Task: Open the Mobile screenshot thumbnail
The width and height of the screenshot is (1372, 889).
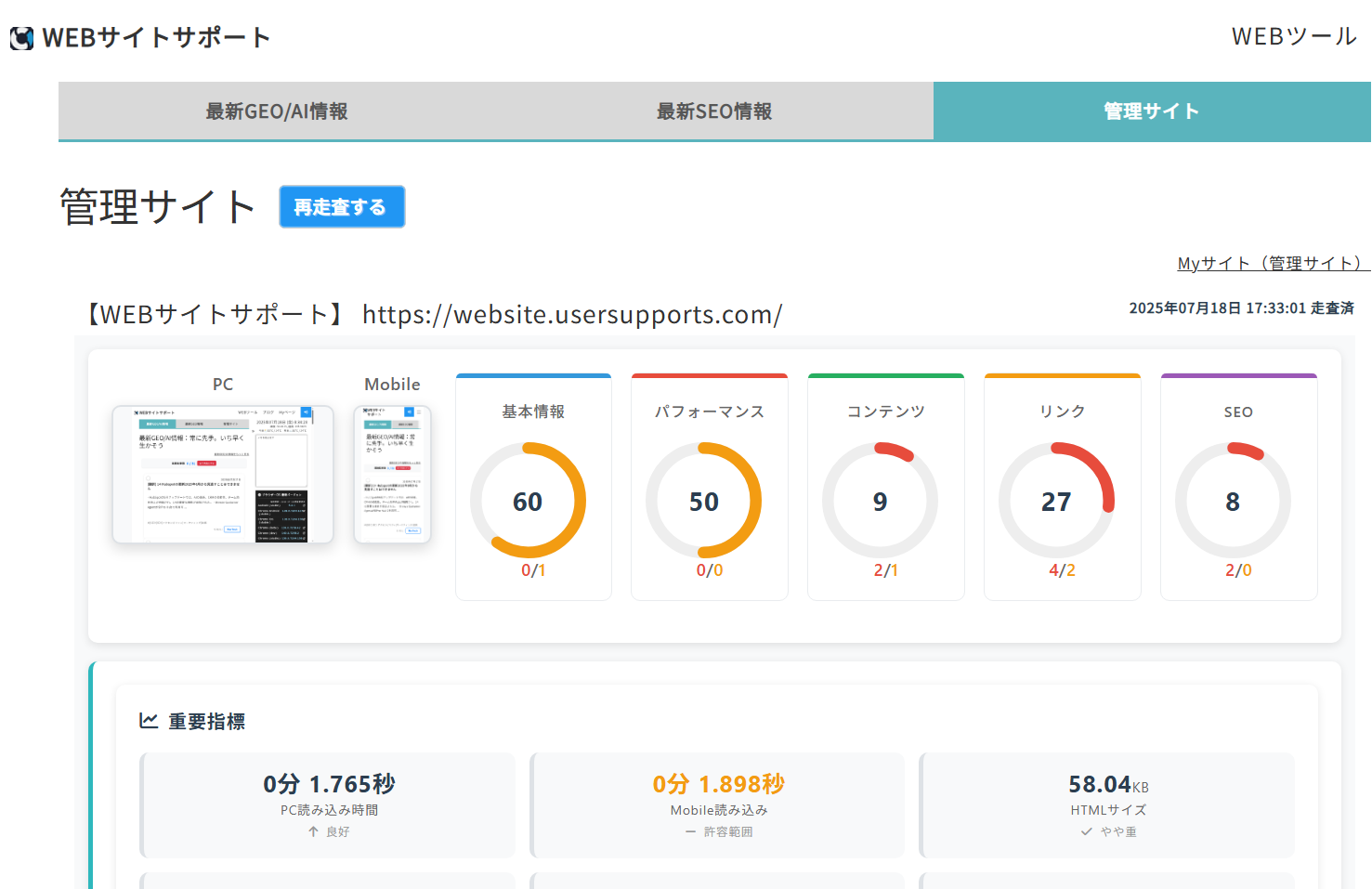Action: pyautogui.click(x=392, y=474)
